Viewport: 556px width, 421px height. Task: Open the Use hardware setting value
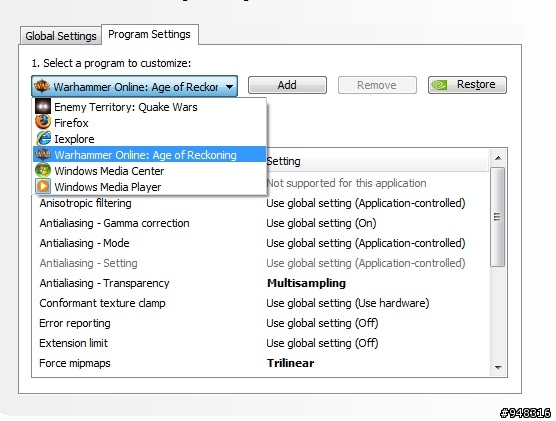click(x=348, y=303)
